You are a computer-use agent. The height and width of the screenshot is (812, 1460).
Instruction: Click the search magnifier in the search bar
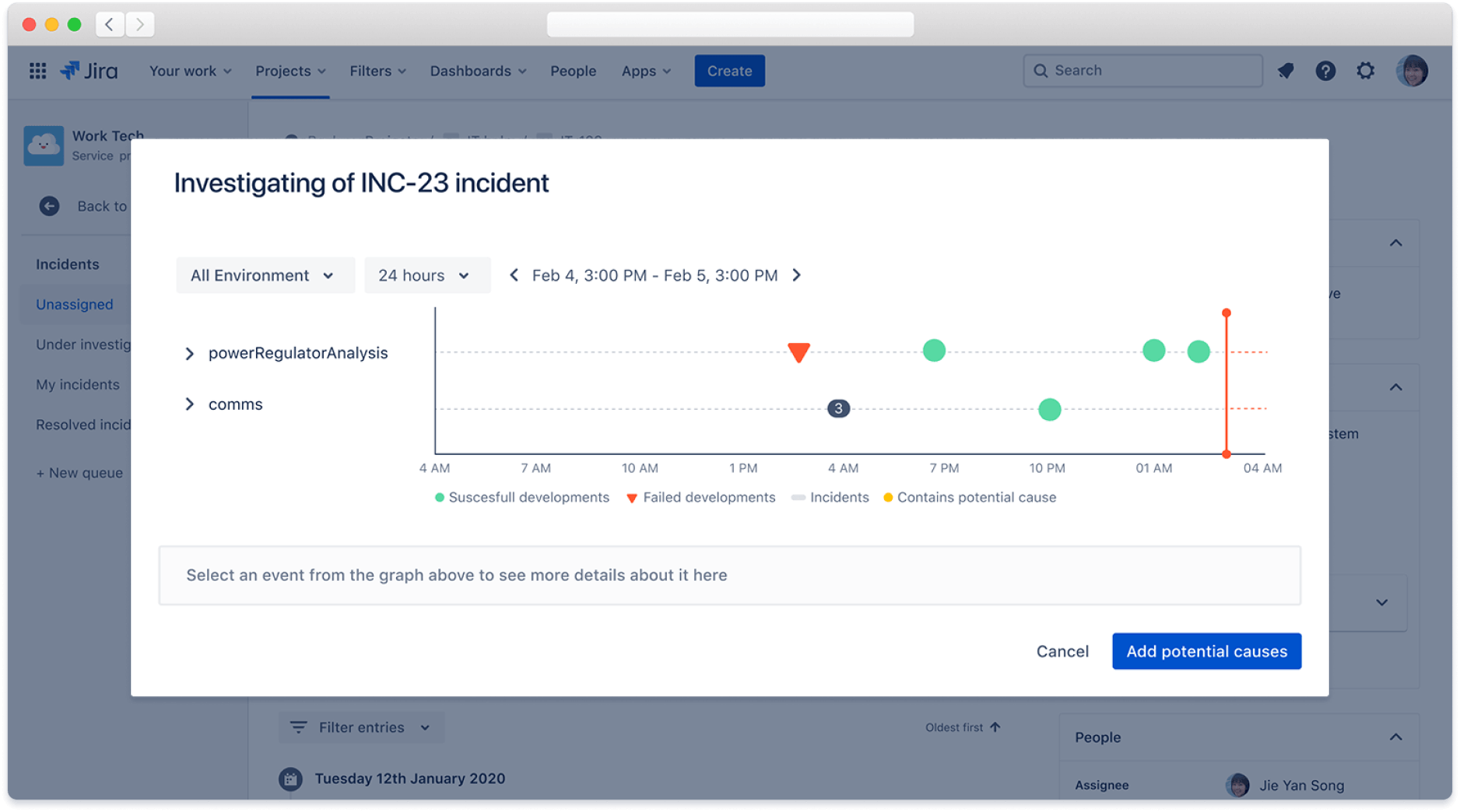tap(1041, 70)
